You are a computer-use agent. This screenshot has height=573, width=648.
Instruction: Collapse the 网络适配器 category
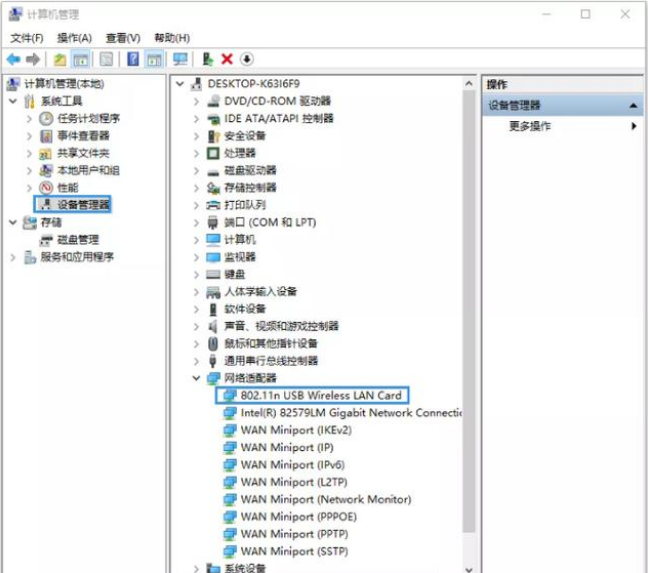click(196, 378)
